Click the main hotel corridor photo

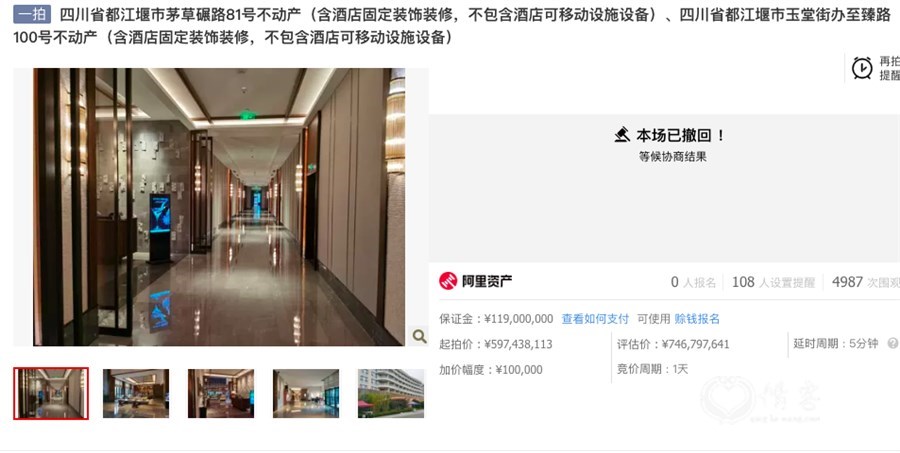click(219, 207)
